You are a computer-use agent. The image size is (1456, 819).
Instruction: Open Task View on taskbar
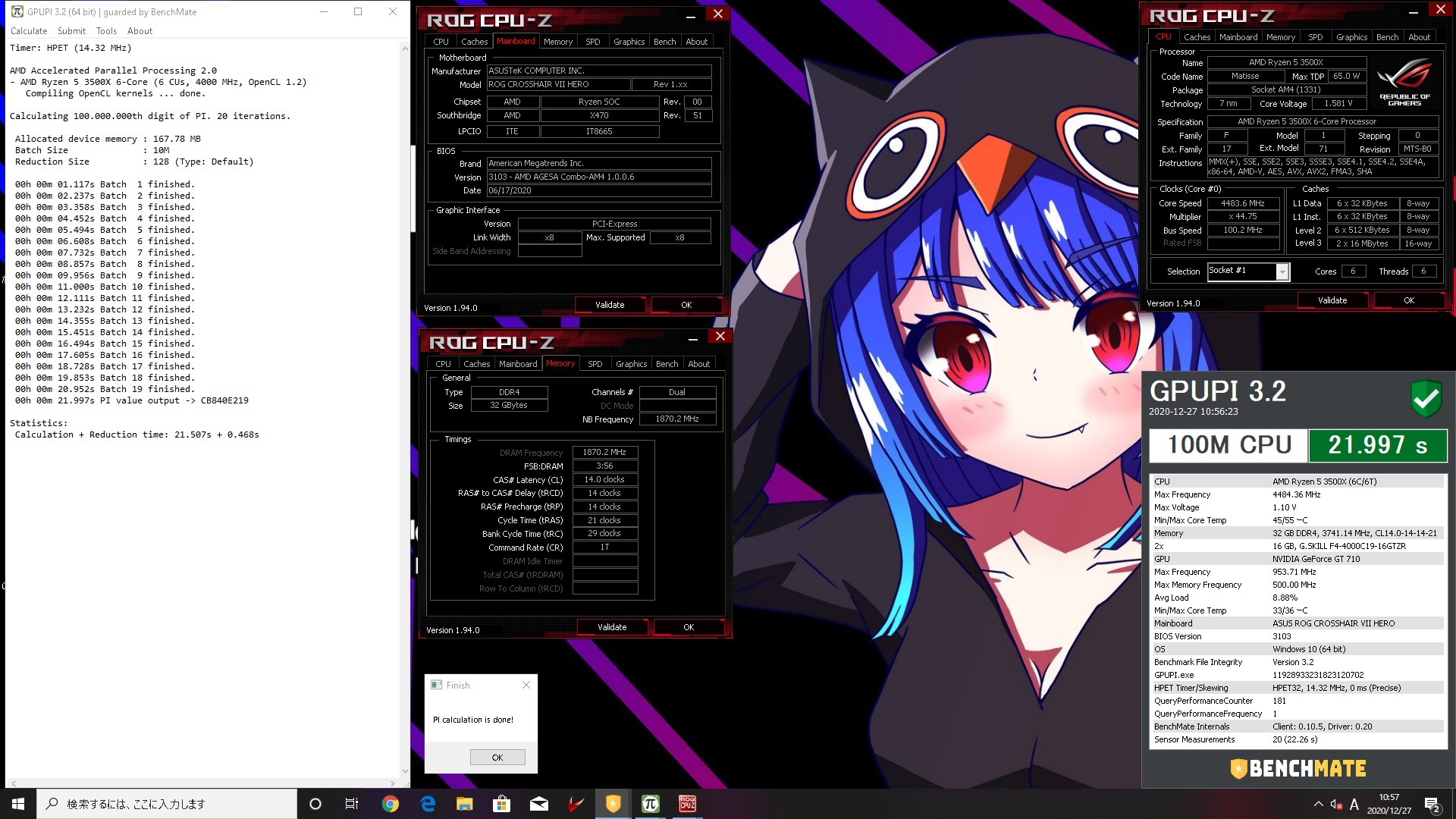tap(352, 804)
